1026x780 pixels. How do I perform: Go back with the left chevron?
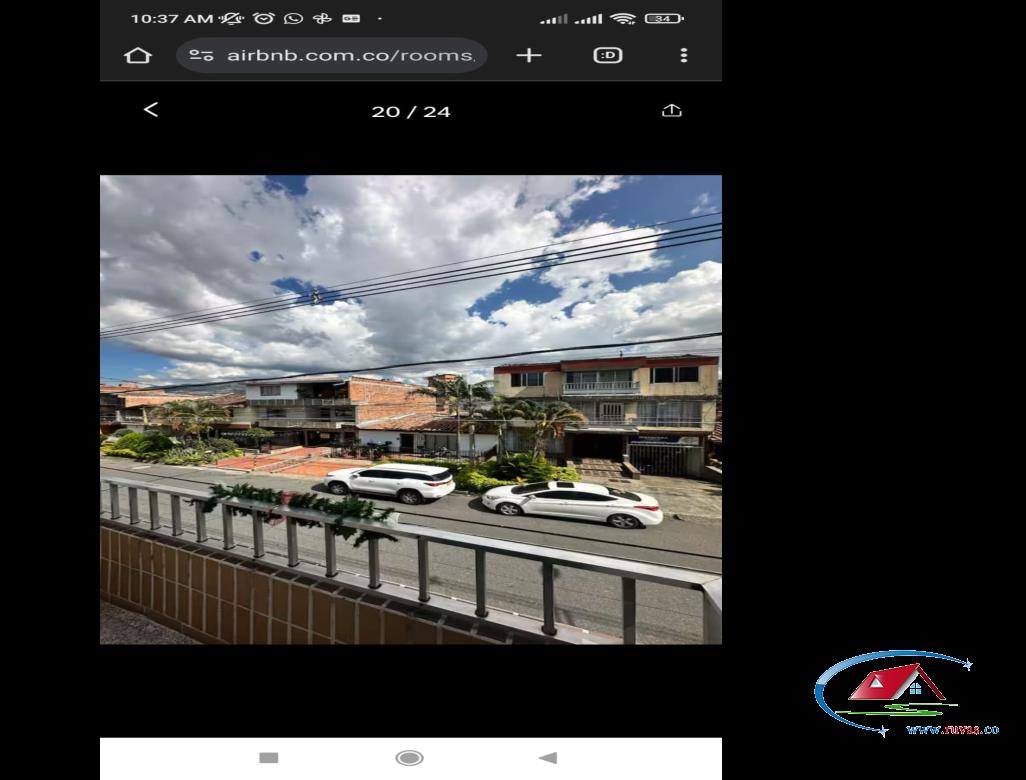[150, 110]
